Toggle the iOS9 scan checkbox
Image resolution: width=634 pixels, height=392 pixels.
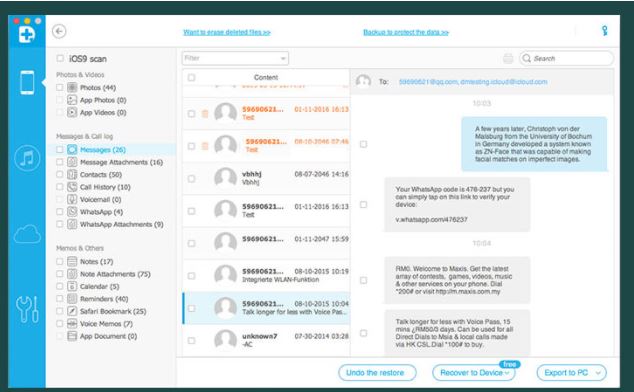60,58
